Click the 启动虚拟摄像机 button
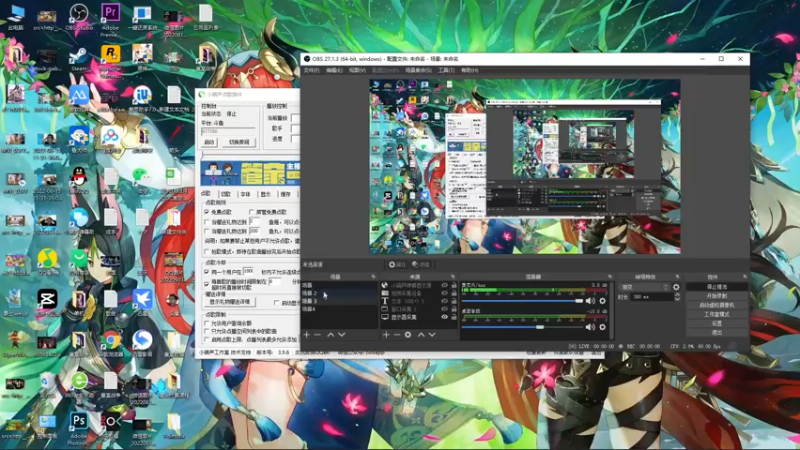 pyautogui.click(x=717, y=305)
